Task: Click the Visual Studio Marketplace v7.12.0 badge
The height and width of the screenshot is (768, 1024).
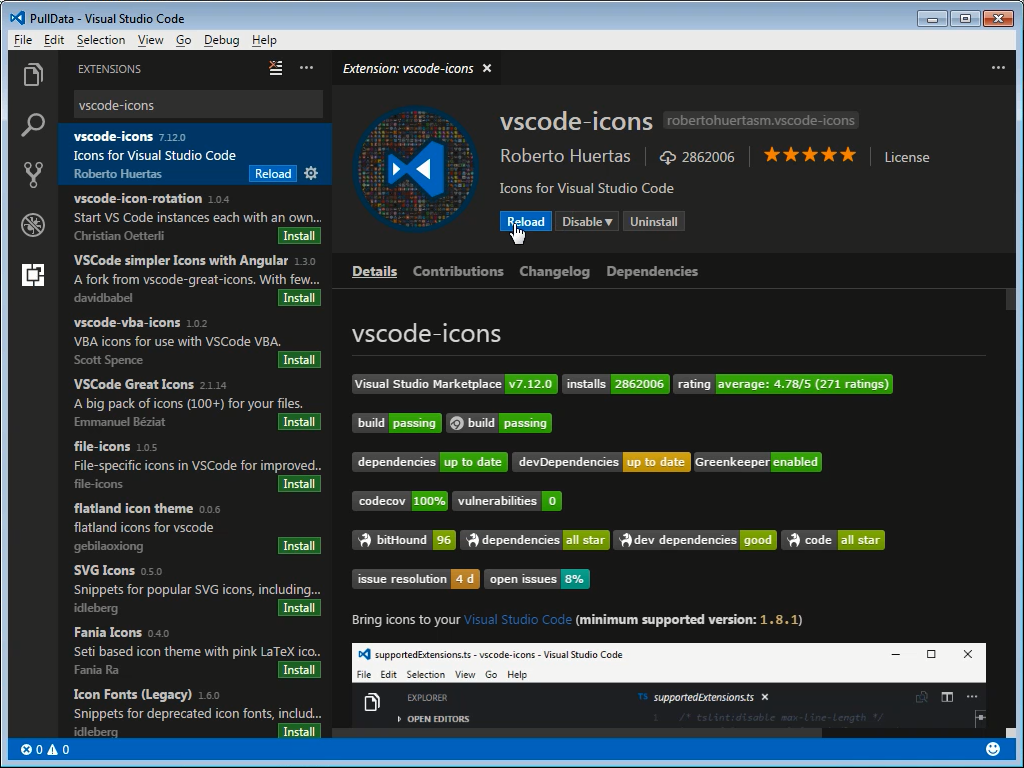Action: point(455,384)
